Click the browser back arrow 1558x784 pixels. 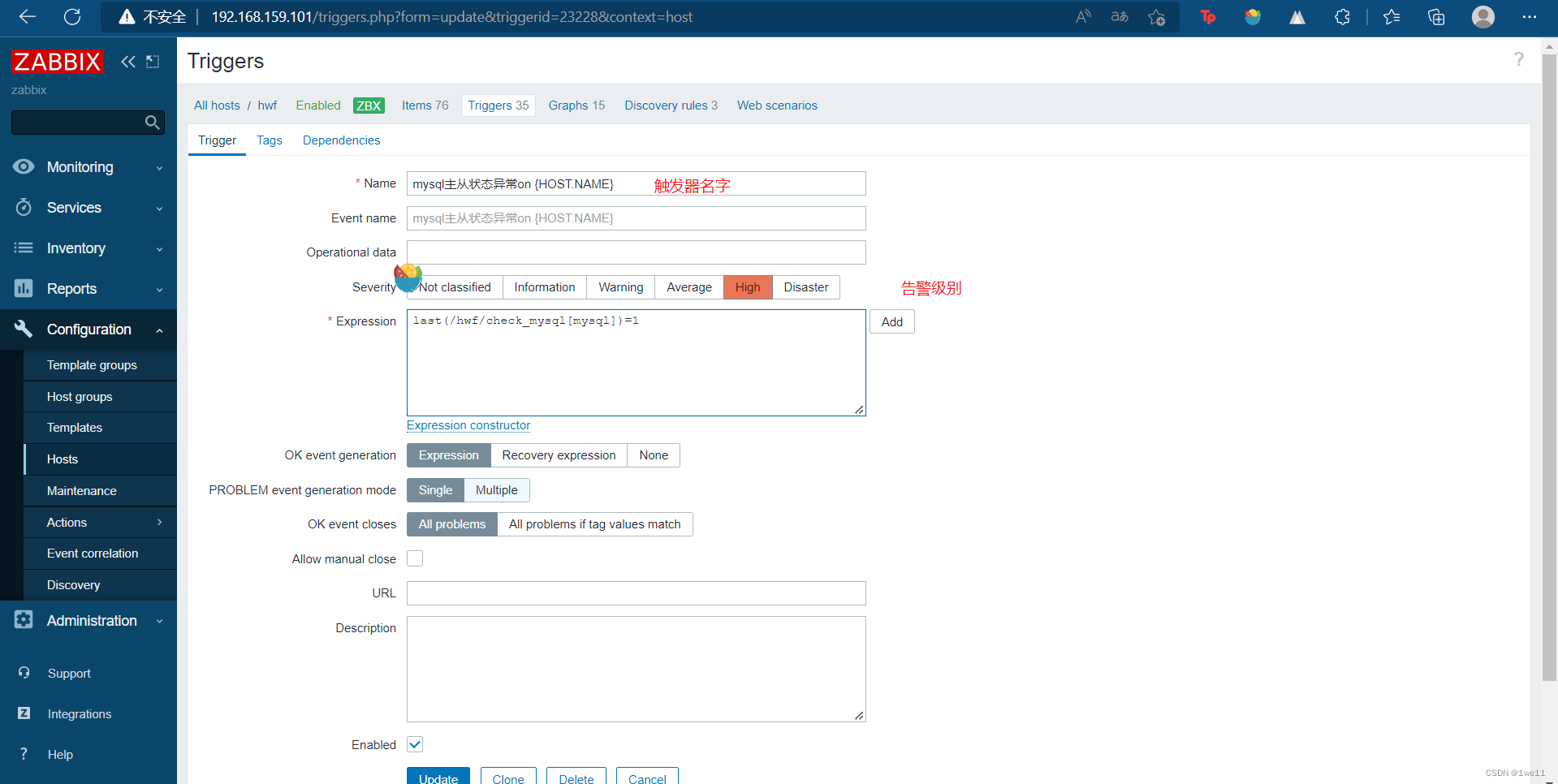point(28,16)
